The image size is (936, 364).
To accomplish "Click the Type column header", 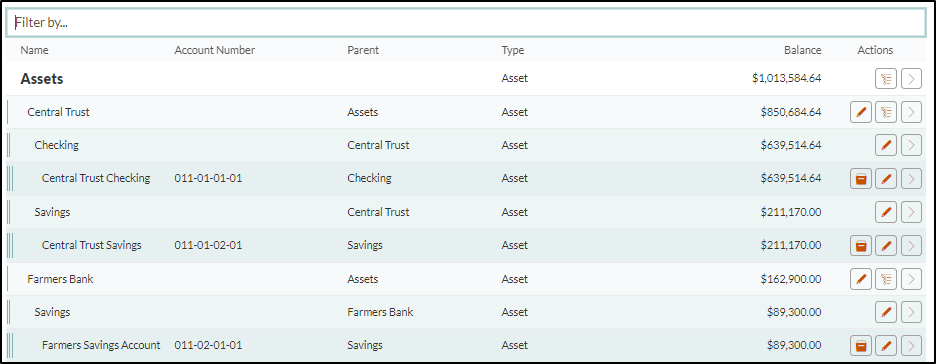I will point(513,50).
